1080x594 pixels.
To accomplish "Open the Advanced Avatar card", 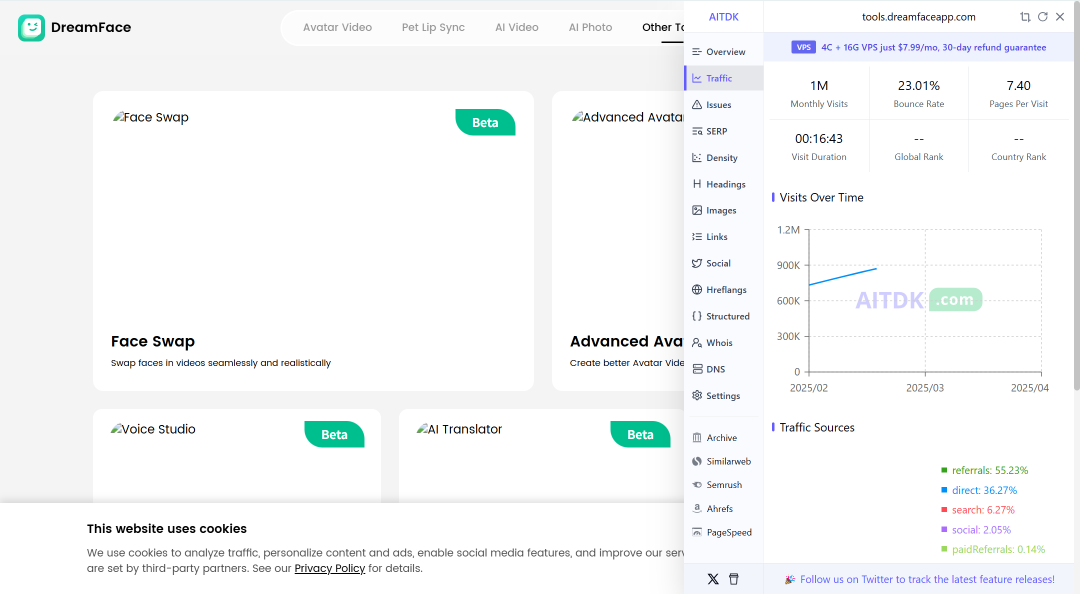I will click(x=618, y=241).
